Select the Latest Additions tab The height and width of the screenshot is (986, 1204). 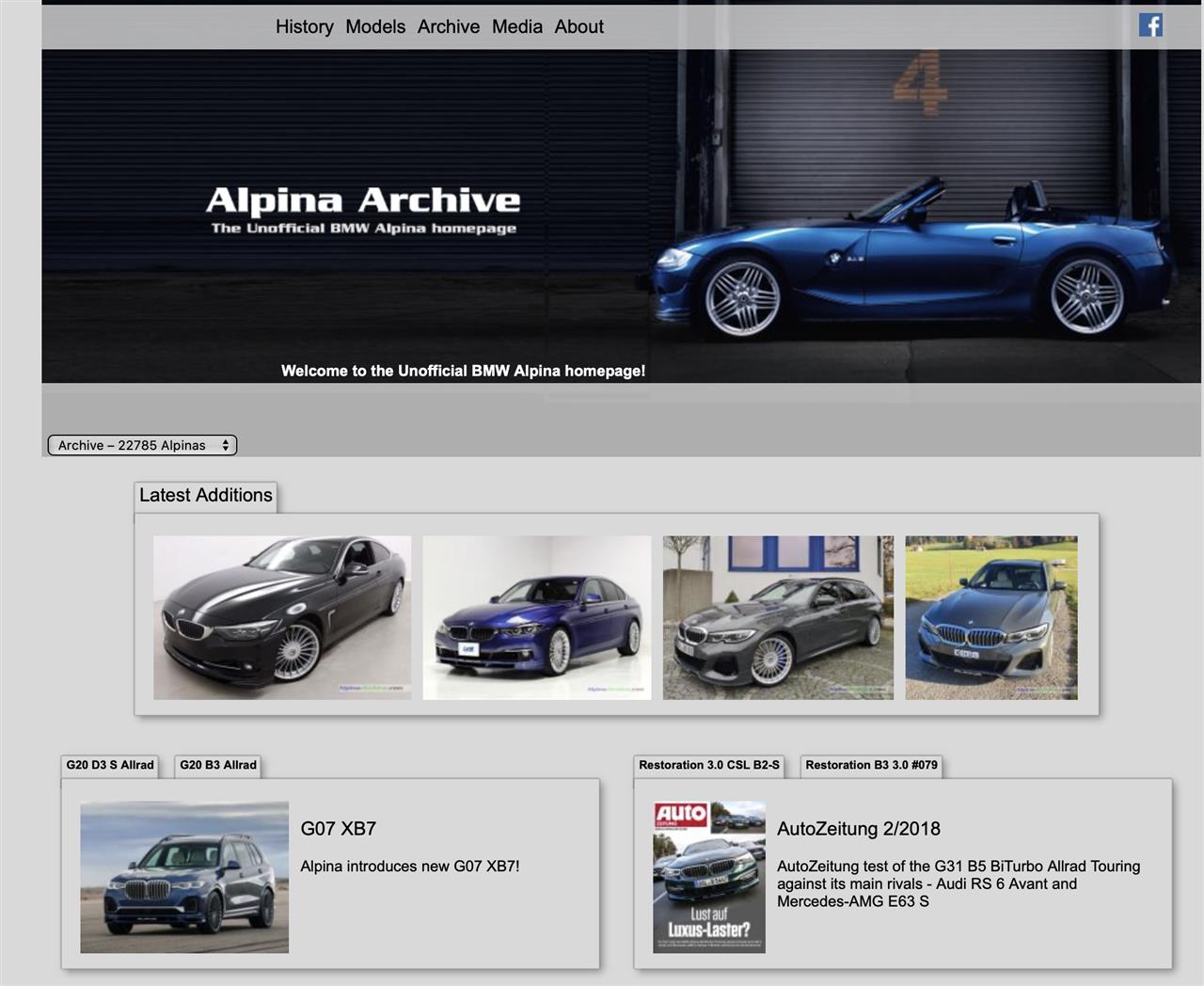pos(206,496)
